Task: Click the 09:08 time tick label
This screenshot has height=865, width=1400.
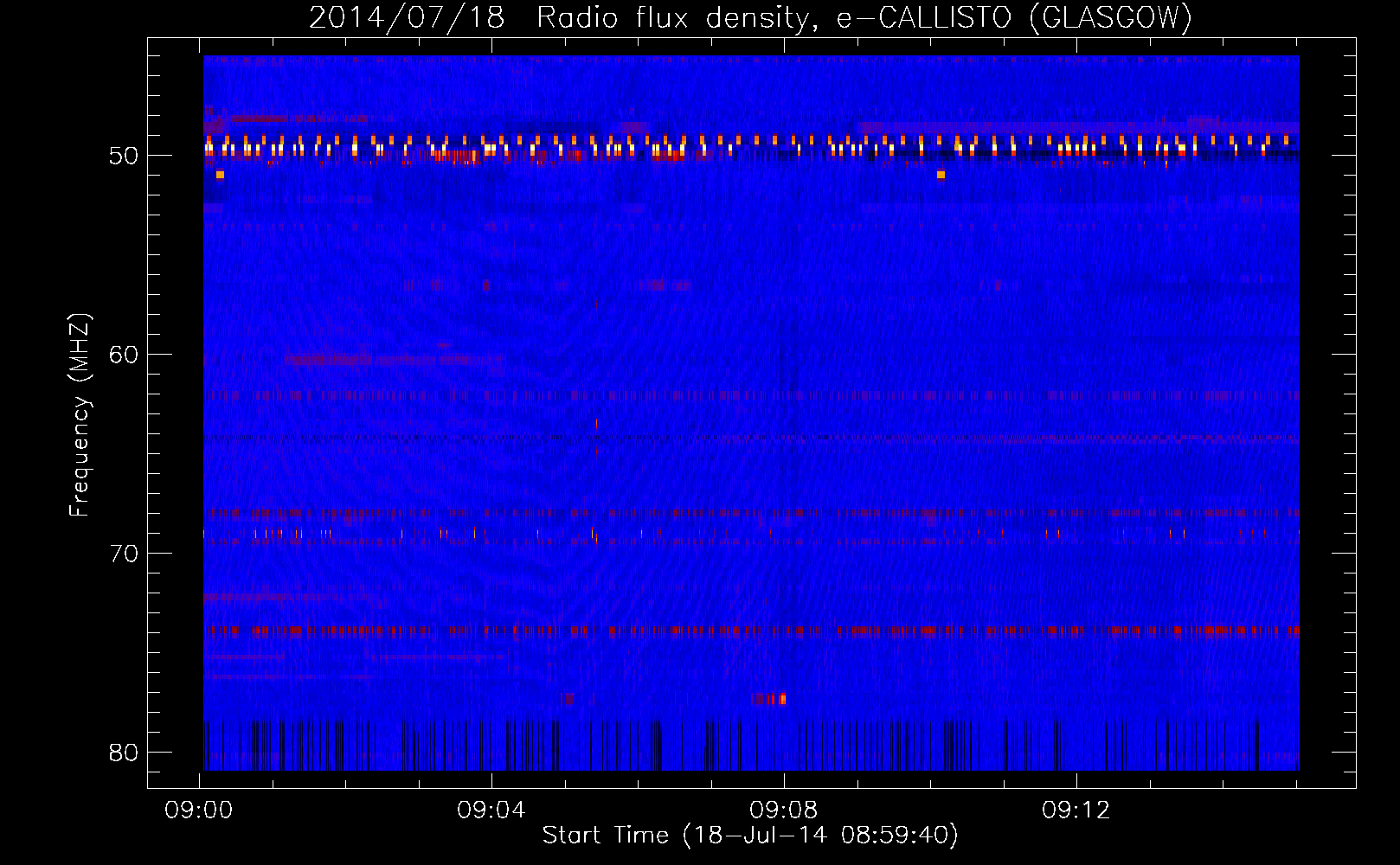Action: coord(784,811)
